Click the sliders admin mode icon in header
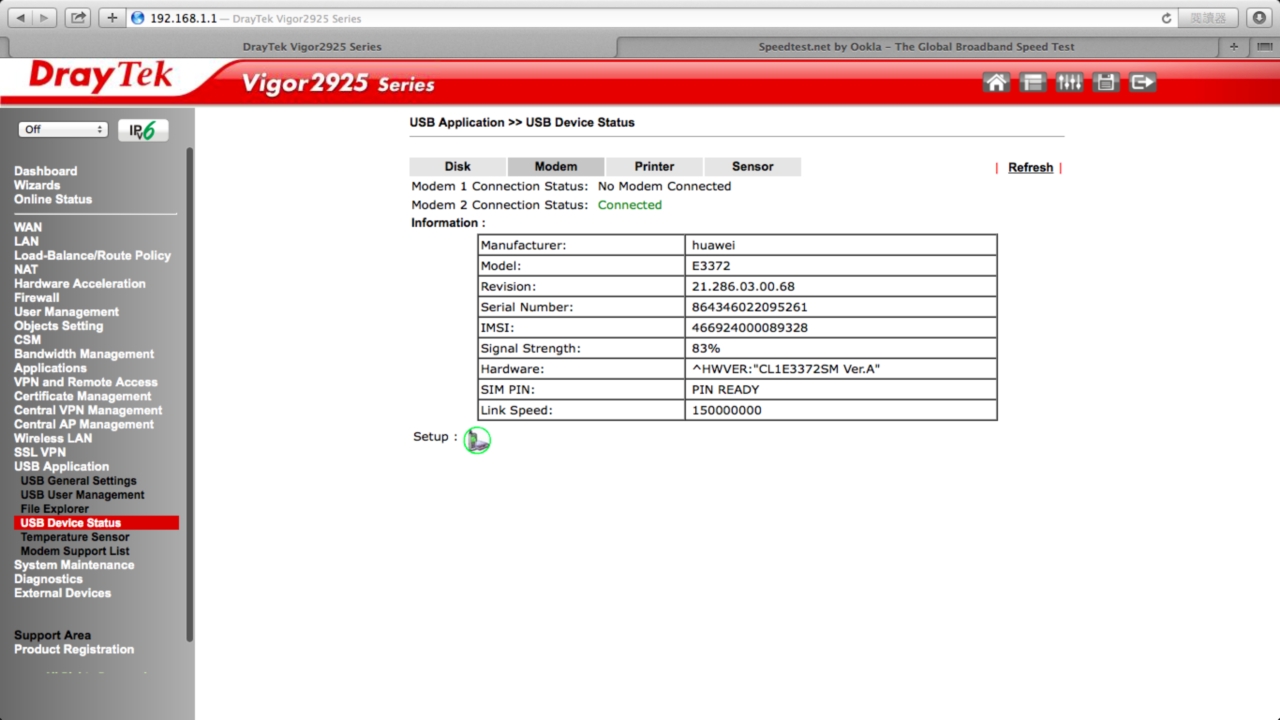Image resolution: width=1280 pixels, height=720 pixels. [x=1069, y=82]
